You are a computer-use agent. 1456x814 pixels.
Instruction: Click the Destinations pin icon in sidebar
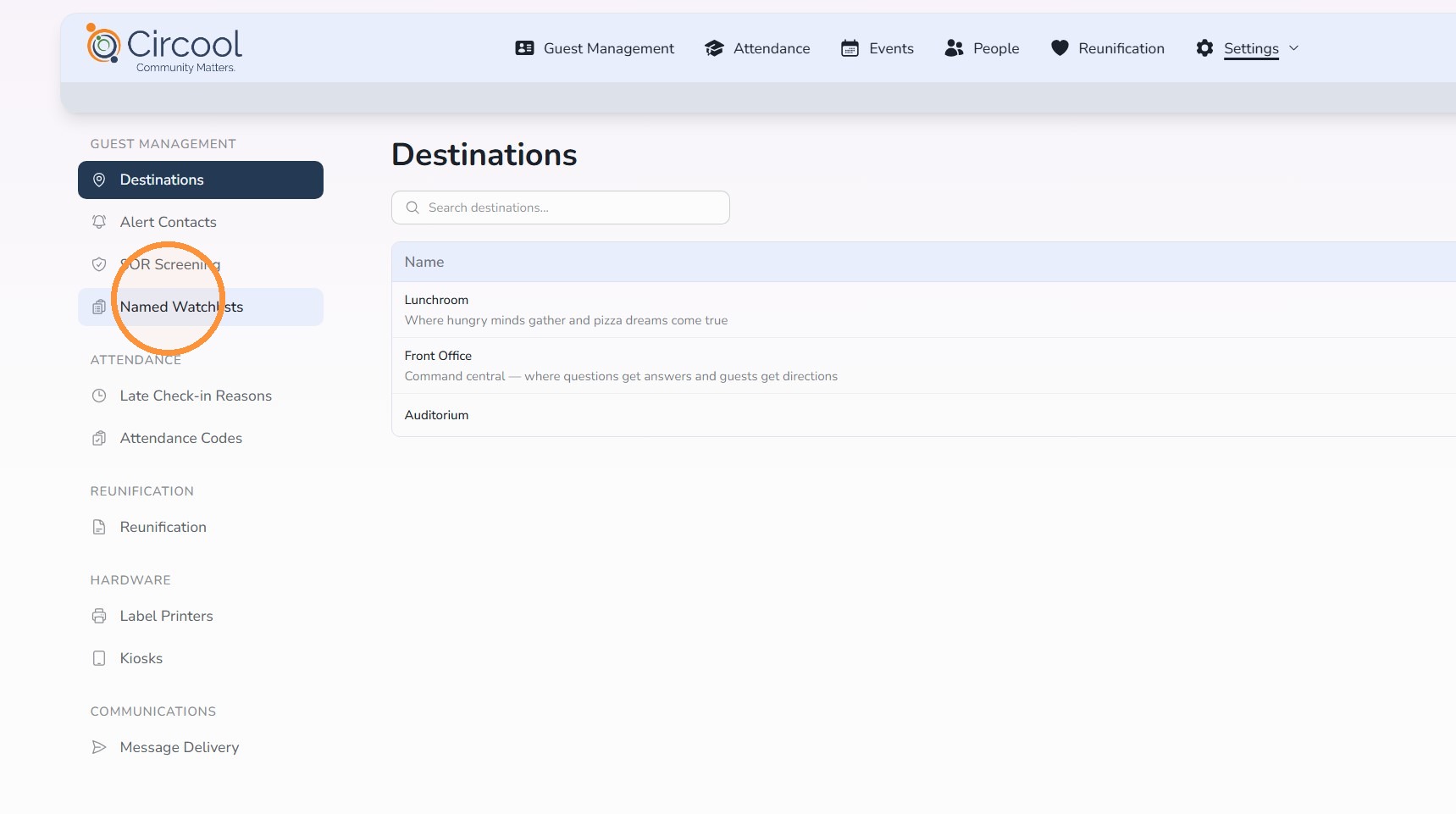[99, 180]
